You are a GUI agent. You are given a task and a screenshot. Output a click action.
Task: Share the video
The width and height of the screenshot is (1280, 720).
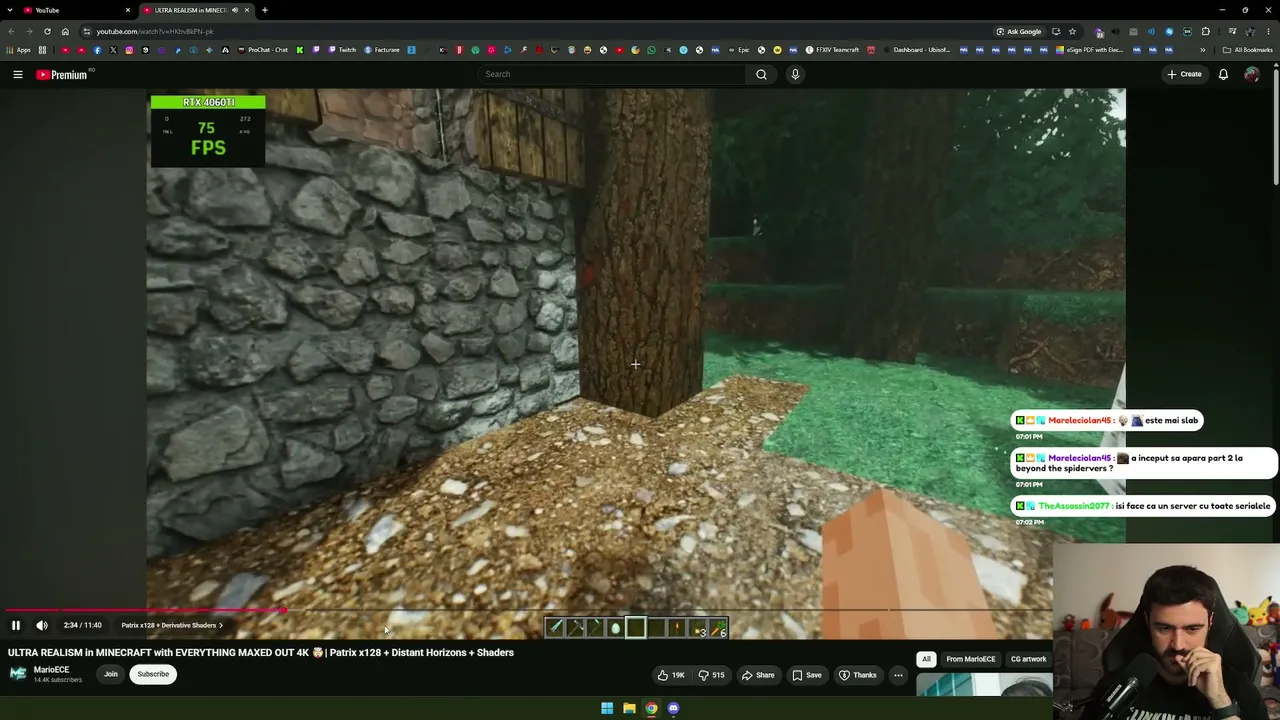(x=758, y=675)
